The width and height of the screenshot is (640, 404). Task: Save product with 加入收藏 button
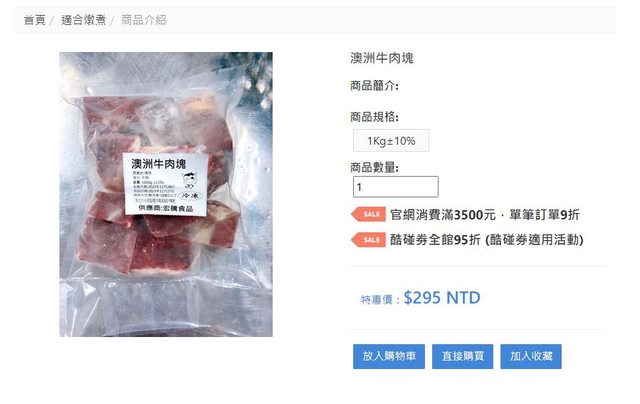tap(531, 356)
